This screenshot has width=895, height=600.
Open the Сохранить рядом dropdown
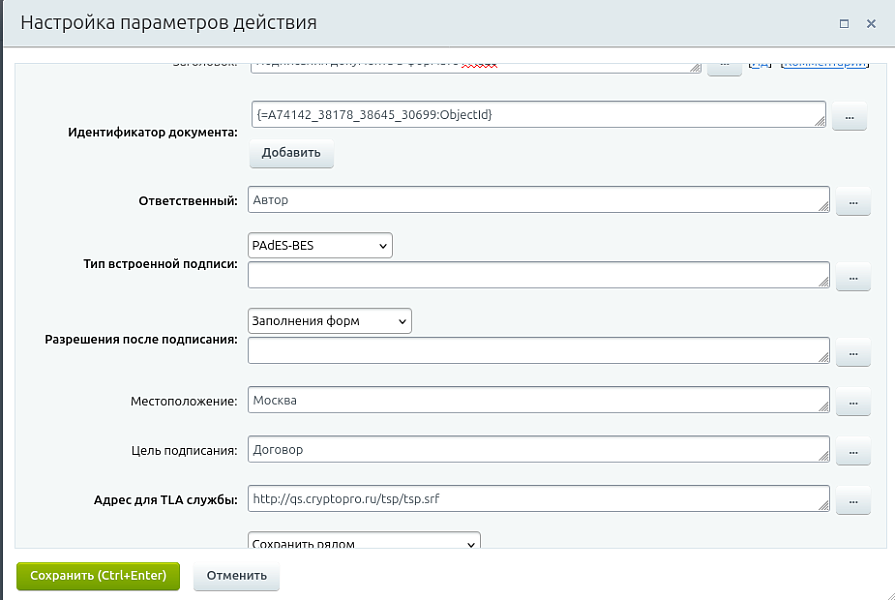(364, 543)
